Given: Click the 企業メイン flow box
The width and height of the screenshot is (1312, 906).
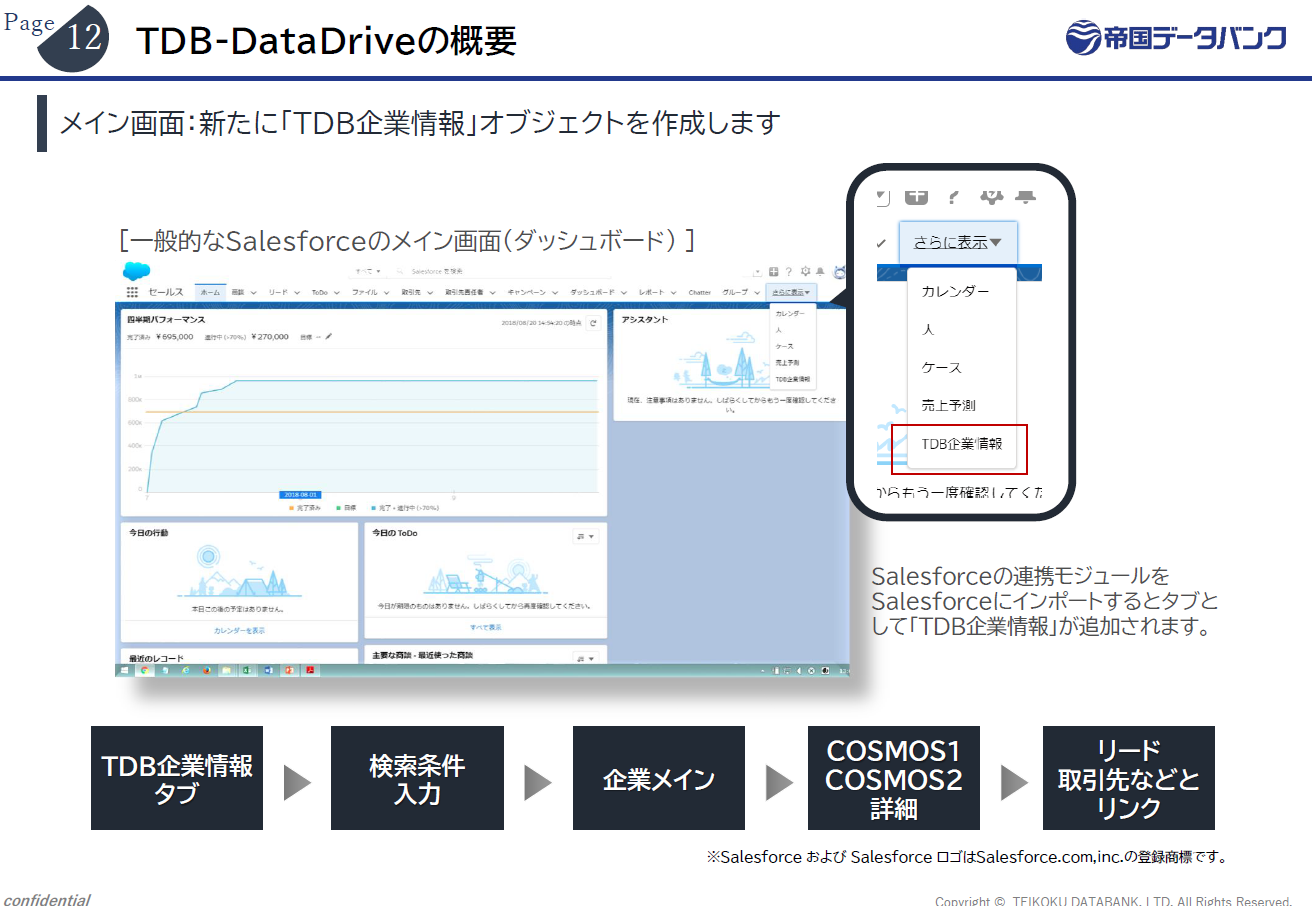Looking at the screenshot, I should pyautogui.click(x=659, y=778).
